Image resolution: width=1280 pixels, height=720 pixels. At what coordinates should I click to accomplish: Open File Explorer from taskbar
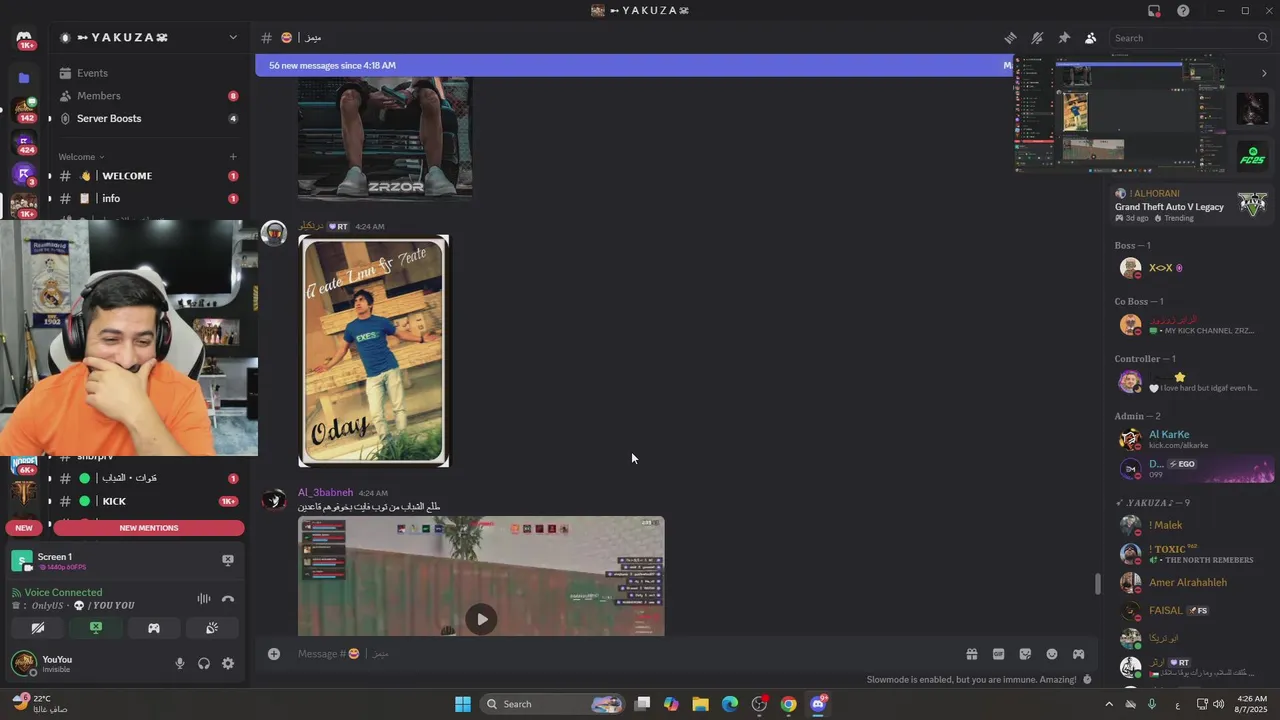(x=700, y=704)
